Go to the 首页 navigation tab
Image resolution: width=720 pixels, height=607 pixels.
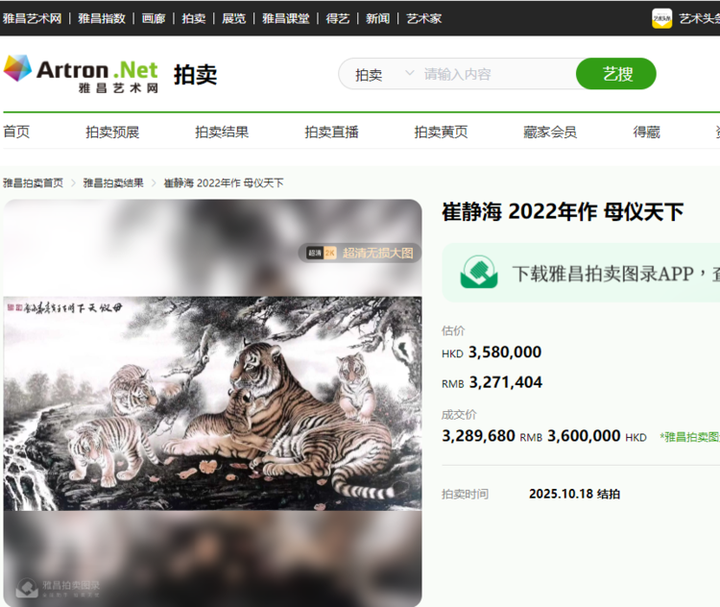coord(17,132)
